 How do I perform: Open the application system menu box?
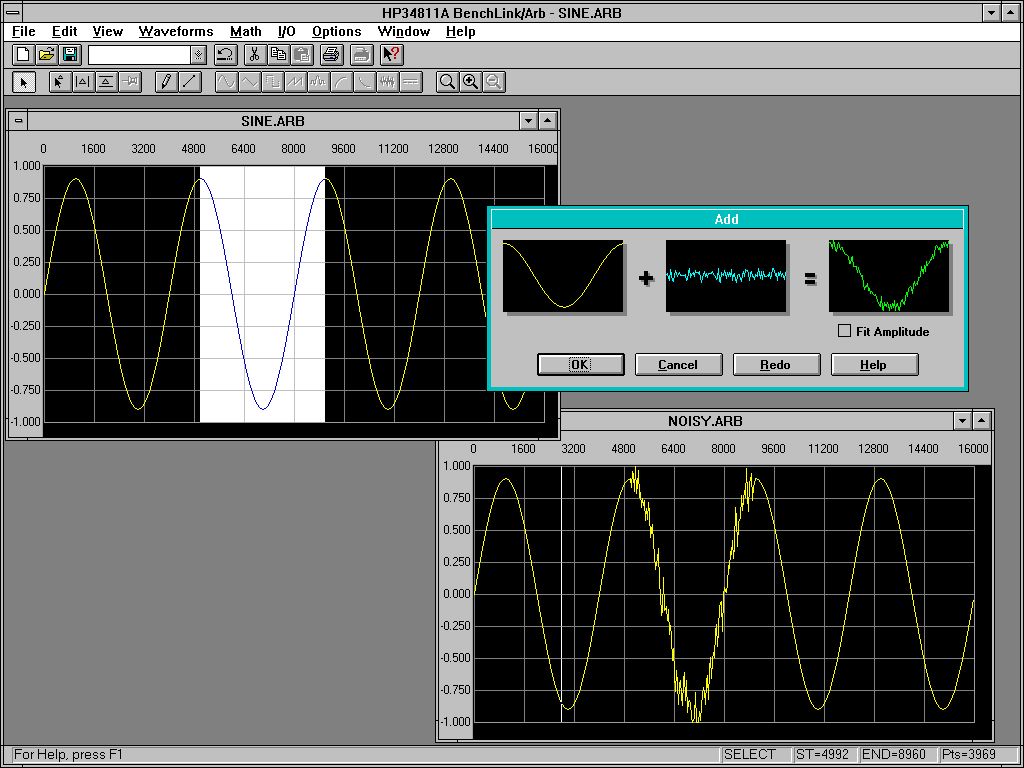(11, 12)
